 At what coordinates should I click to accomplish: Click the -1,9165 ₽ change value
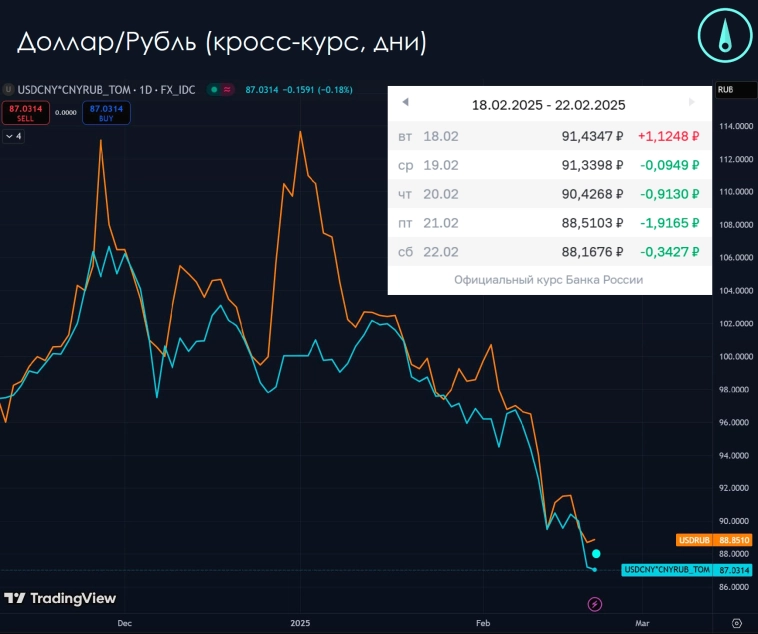[670, 223]
